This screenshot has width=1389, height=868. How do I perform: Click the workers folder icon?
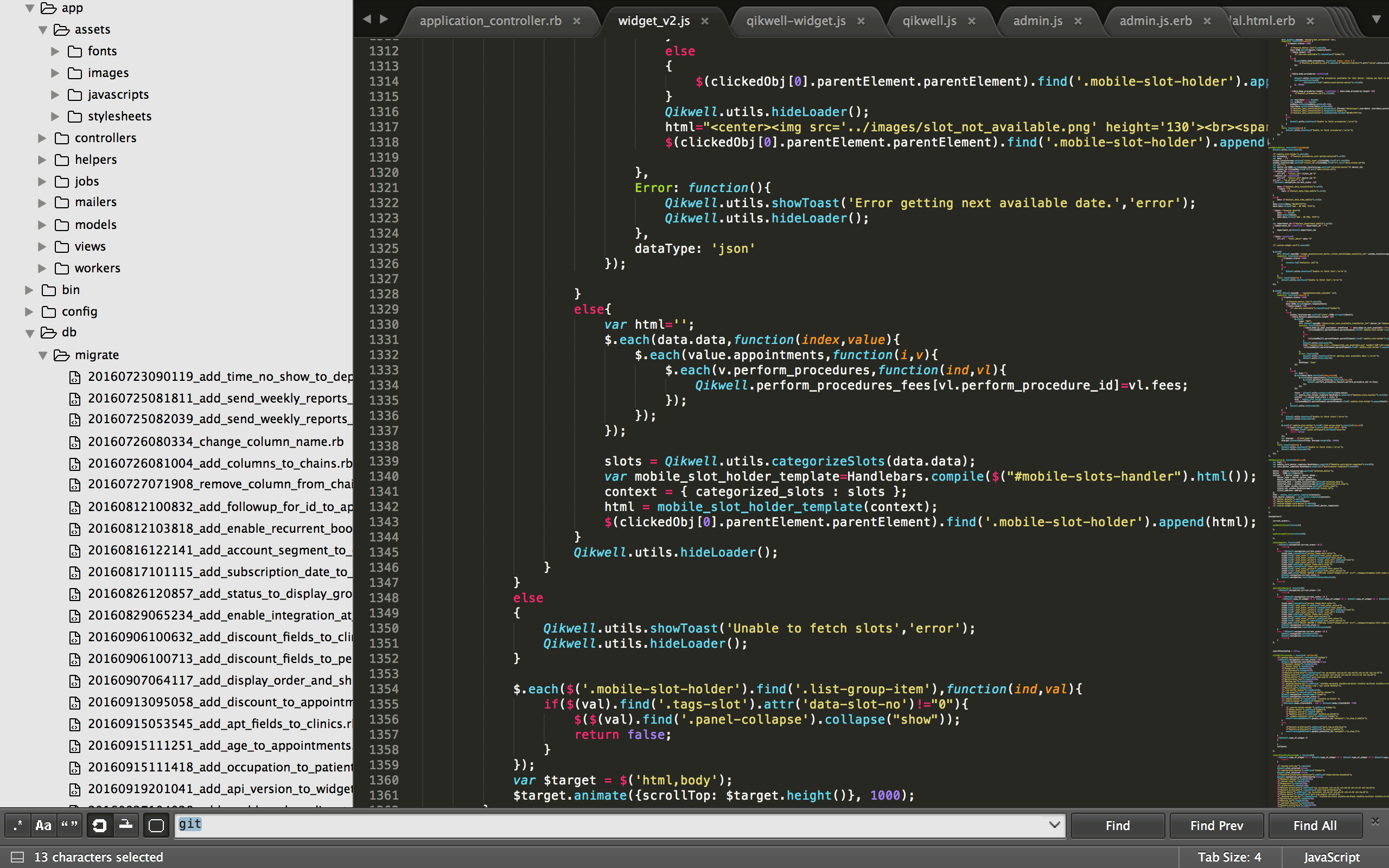pyautogui.click(x=62, y=269)
